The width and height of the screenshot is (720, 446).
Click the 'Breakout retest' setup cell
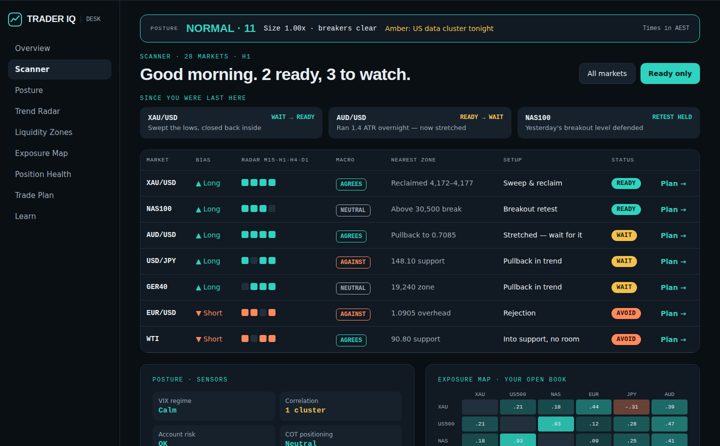click(x=530, y=209)
